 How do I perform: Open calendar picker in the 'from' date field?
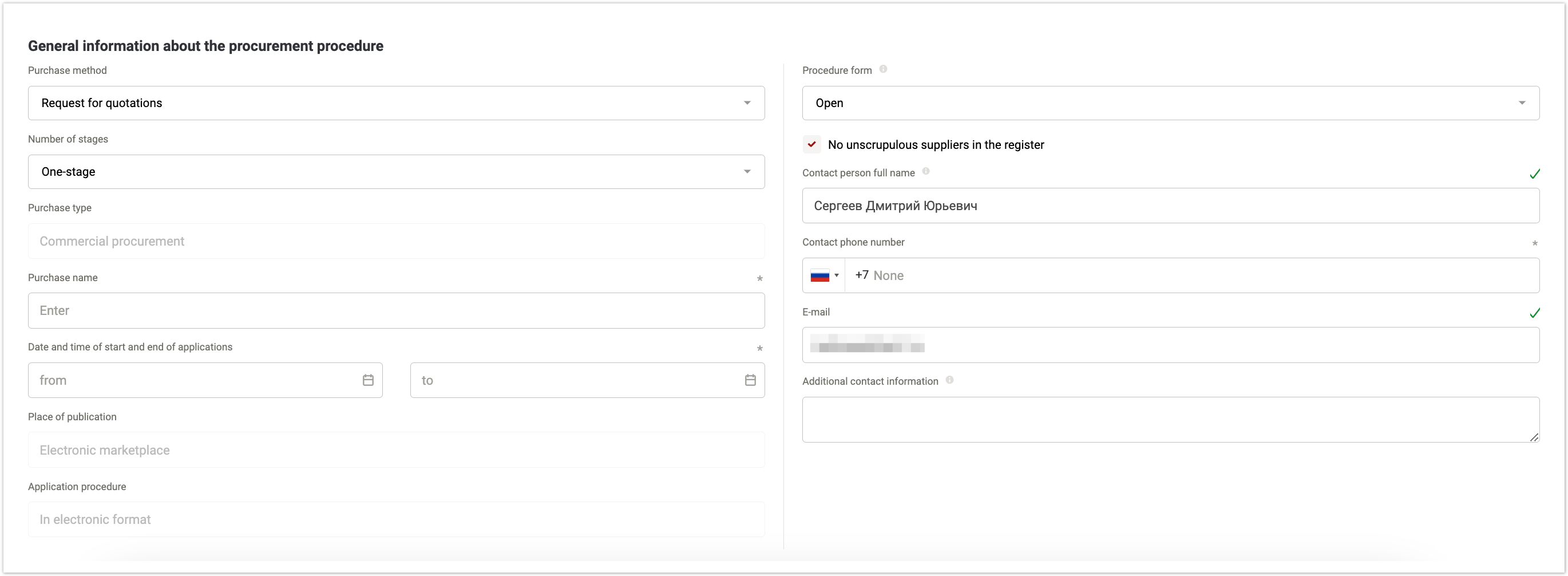367,380
